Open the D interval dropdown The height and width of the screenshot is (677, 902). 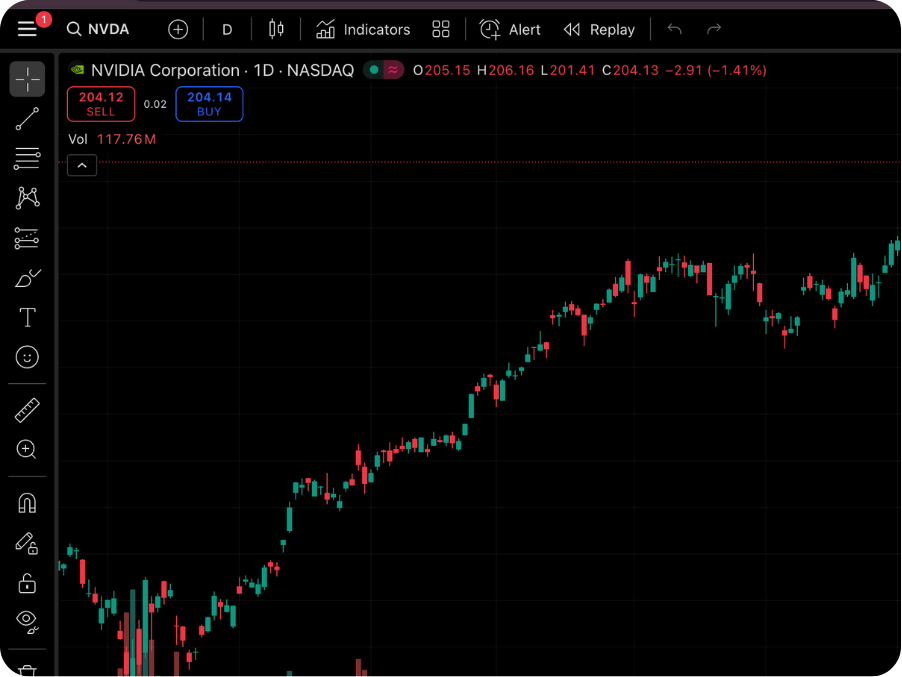tap(227, 30)
